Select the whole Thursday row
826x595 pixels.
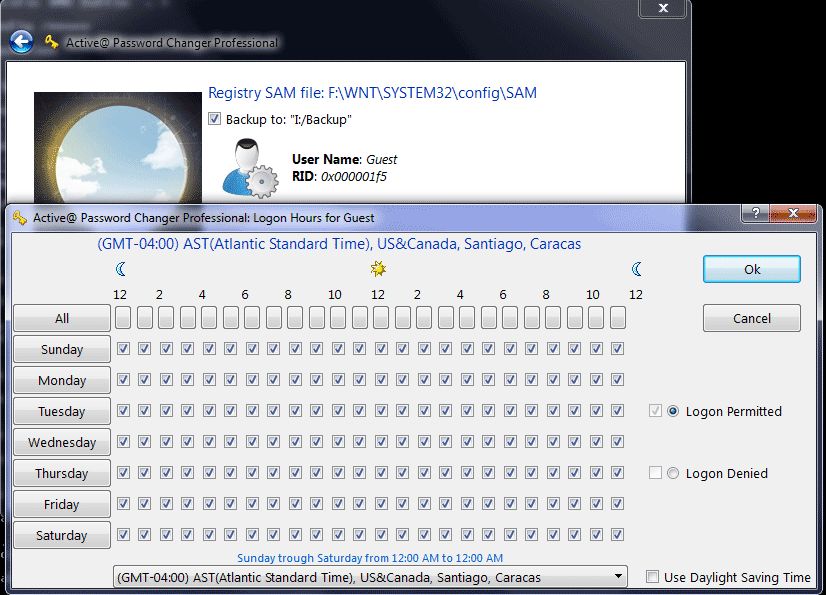pyautogui.click(x=62, y=473)
